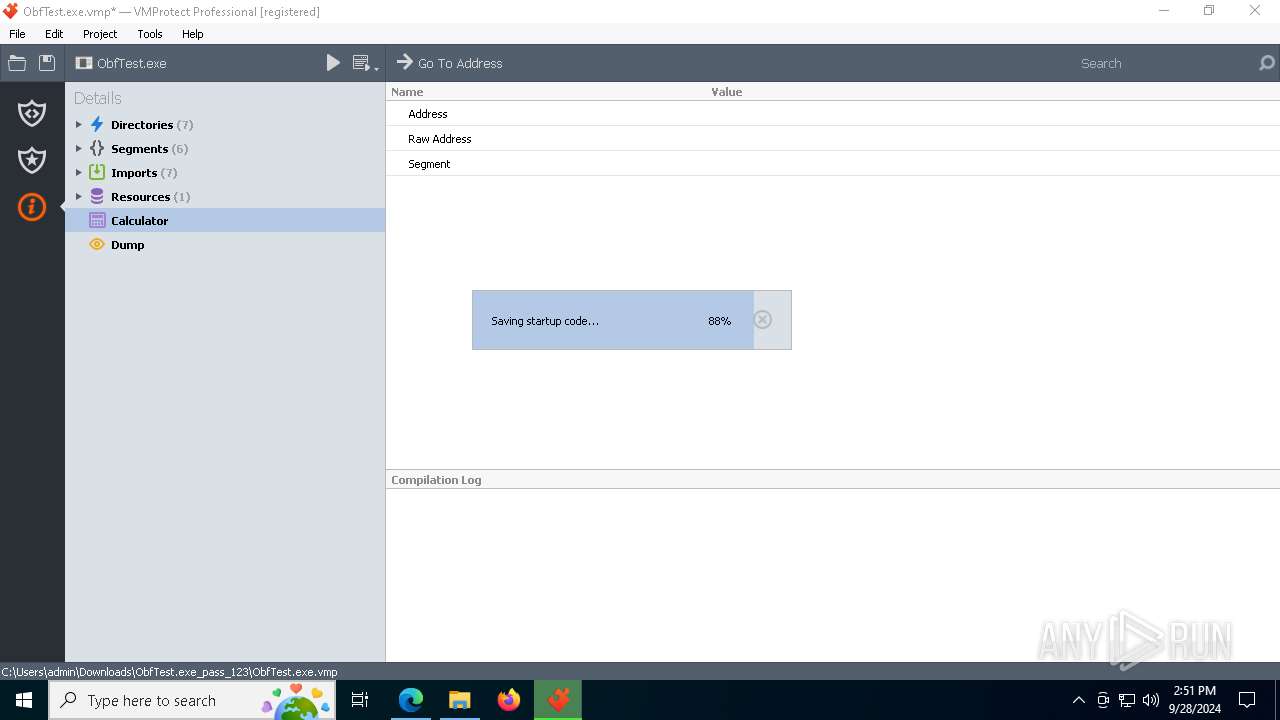Select the Calculator icon in tree
The image size is (1280, 720).
(x=97, y=221)
